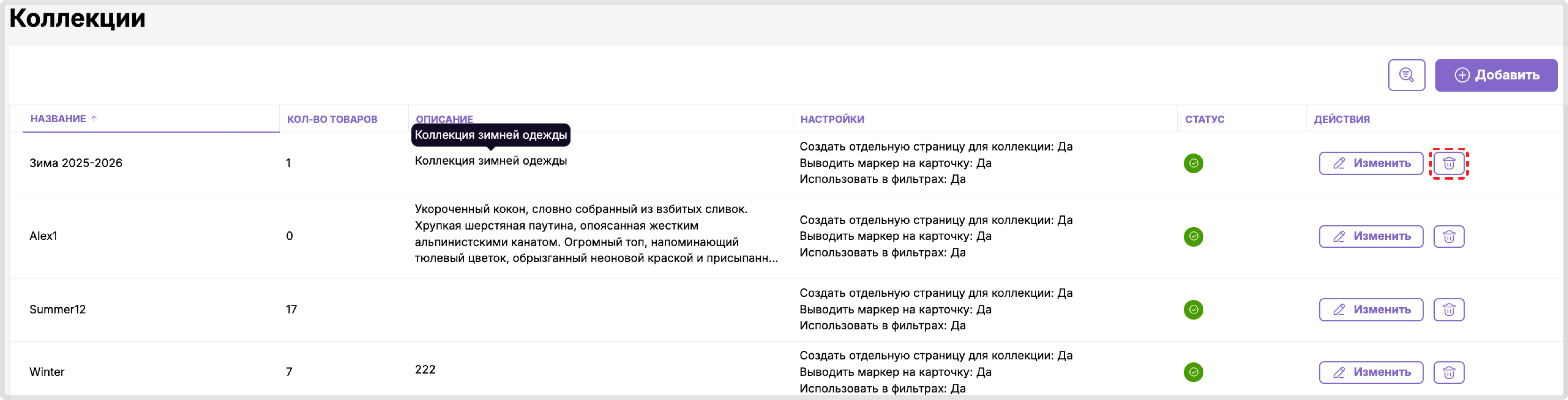Click green status icon for Winter

(x=1193, y=372)
